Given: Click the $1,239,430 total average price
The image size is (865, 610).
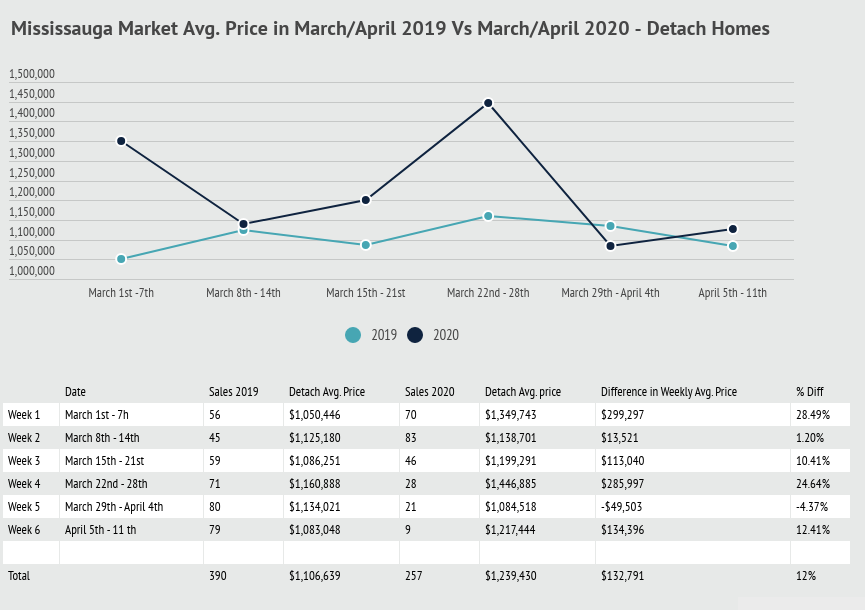Looking at the screenshot, I should 511,576.
